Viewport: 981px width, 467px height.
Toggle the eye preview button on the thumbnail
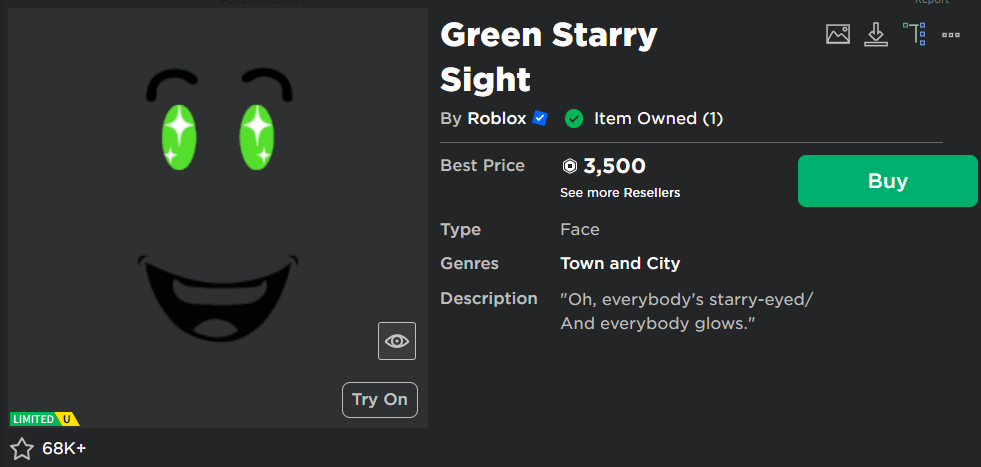click(x=397, y=341)
